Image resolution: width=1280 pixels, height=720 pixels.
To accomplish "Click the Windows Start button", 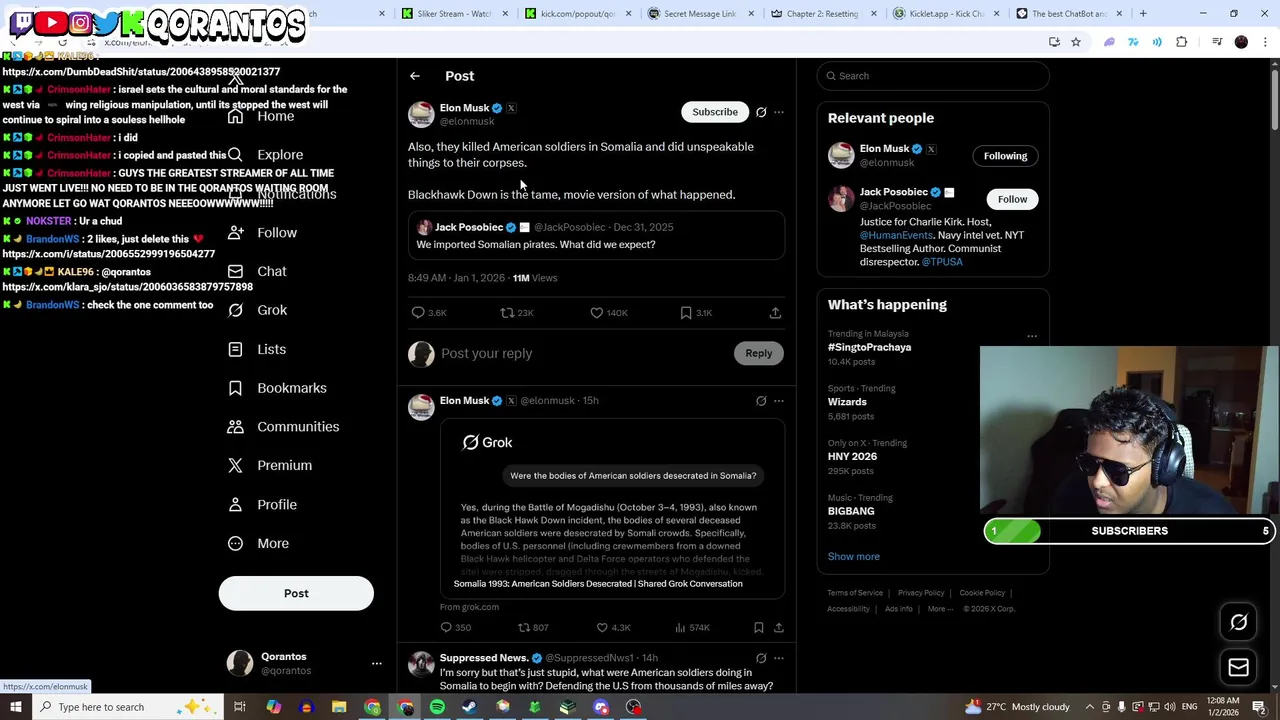I will point(15,707).
